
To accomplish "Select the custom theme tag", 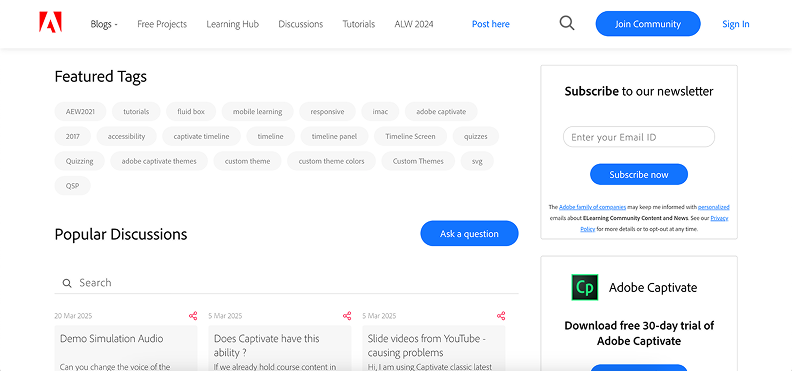I will tap(248, 161).
